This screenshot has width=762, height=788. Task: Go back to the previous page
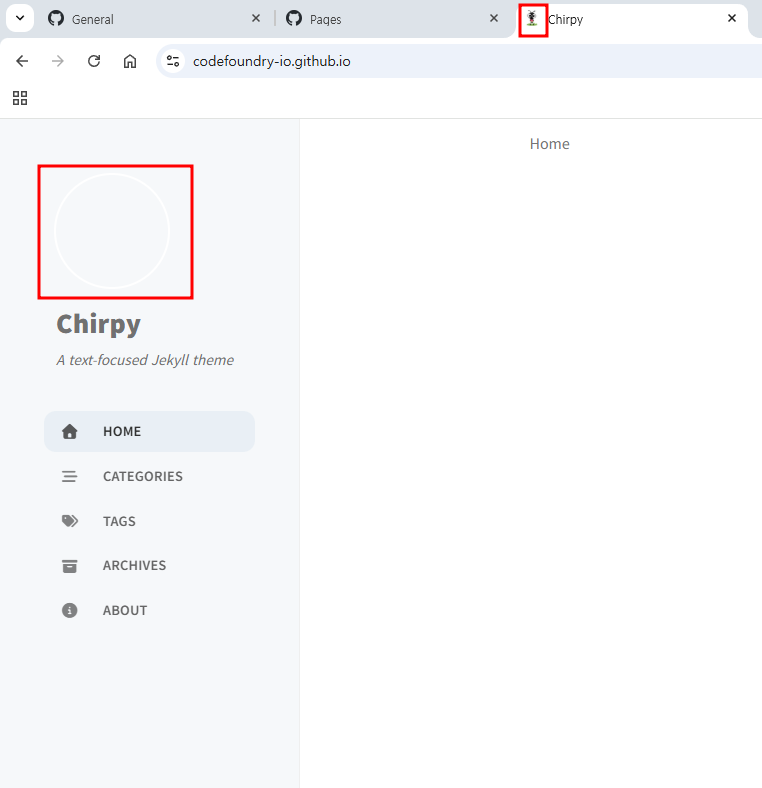pos(22,61)
